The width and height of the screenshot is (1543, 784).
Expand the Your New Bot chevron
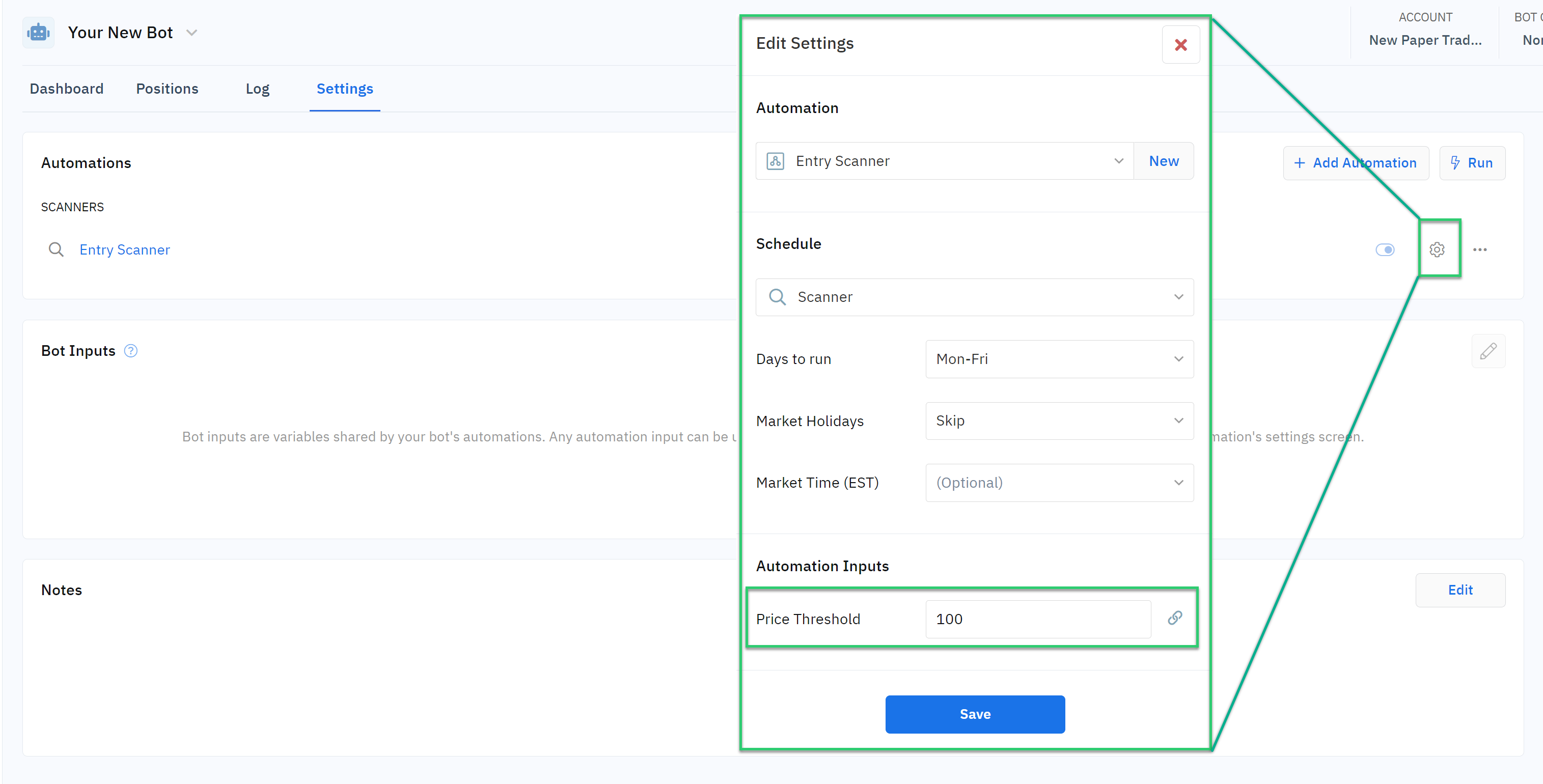click(191, 33)
